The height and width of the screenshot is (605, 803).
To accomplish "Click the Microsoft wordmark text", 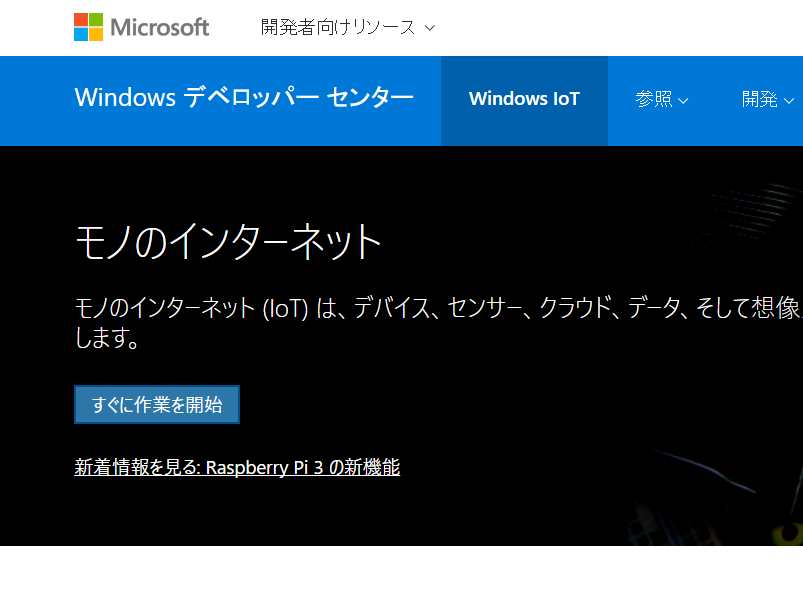I will pyautogui.click(x=160, y=28).
